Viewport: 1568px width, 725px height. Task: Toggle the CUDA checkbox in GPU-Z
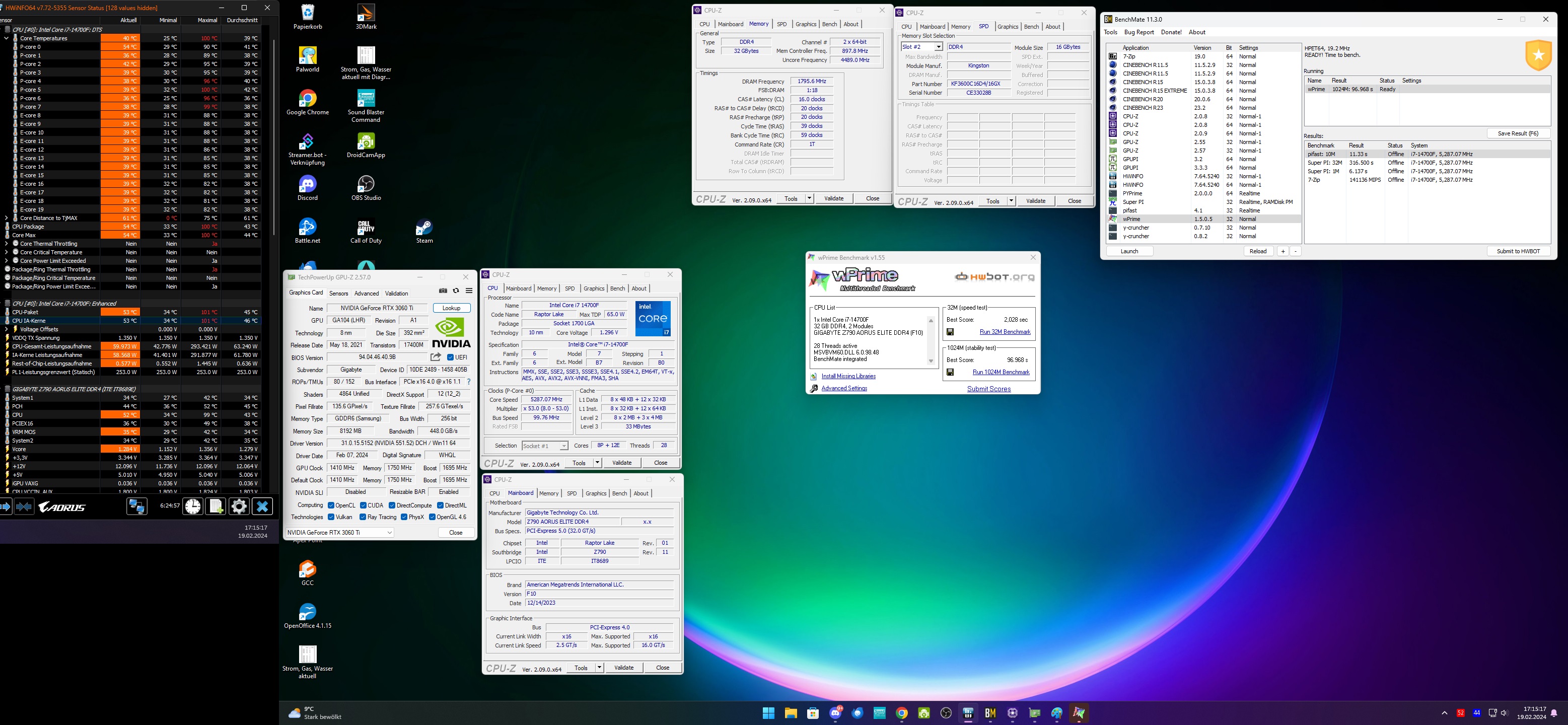pos(364,505)
